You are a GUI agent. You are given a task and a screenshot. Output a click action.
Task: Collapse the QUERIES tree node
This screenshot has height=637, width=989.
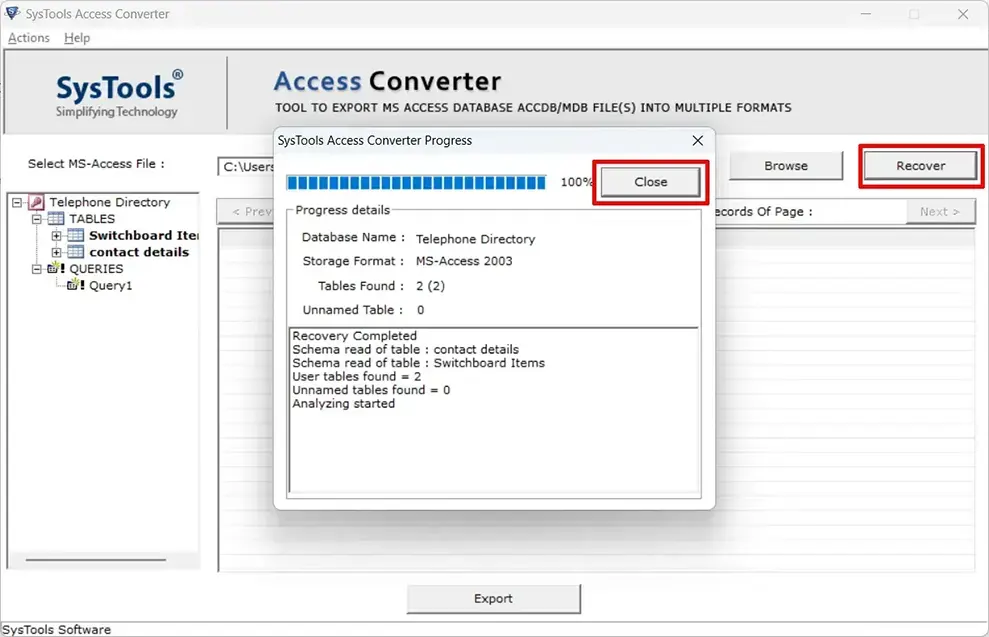(37, 268)
